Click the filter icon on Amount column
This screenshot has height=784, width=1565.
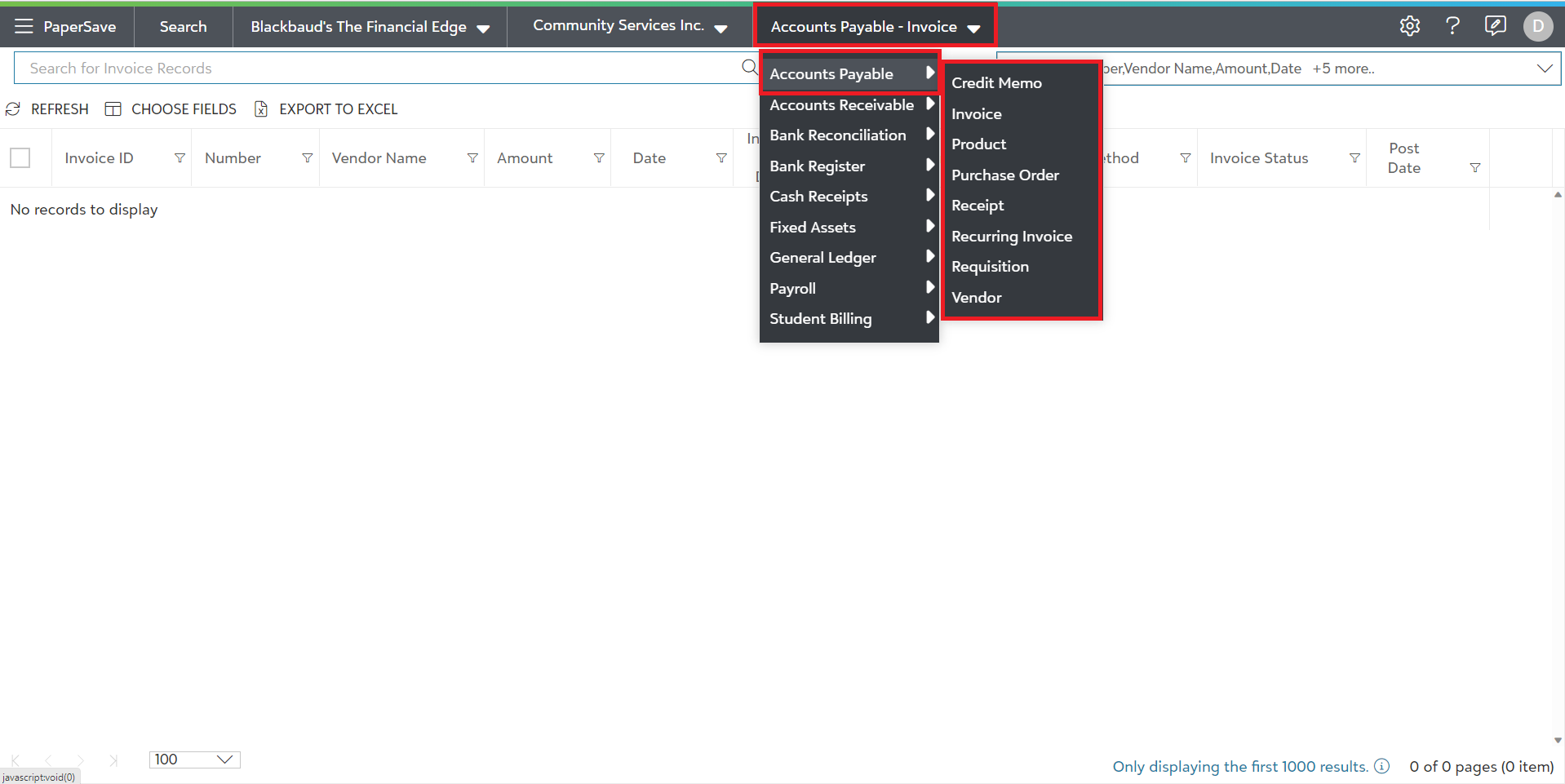[599, 158]
